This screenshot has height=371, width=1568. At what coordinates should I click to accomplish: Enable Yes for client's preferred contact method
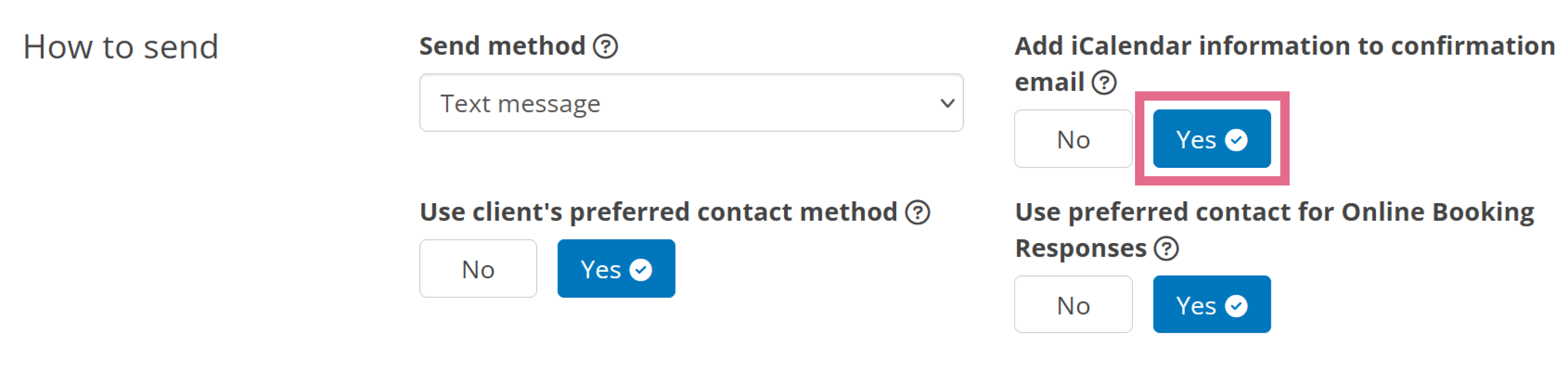click(616, 269)
